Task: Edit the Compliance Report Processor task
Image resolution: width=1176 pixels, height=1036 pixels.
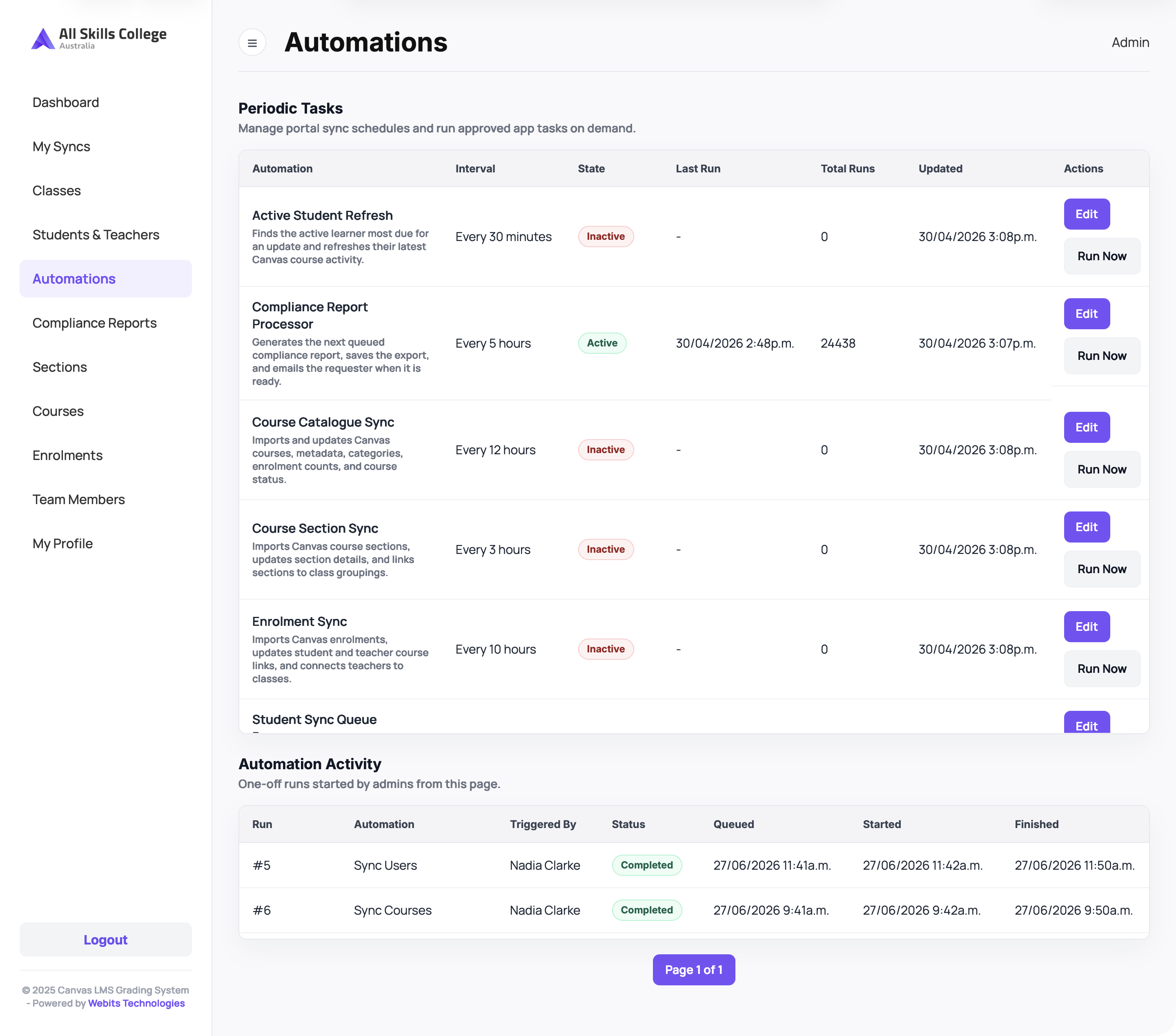Action: pos(1086,314)
